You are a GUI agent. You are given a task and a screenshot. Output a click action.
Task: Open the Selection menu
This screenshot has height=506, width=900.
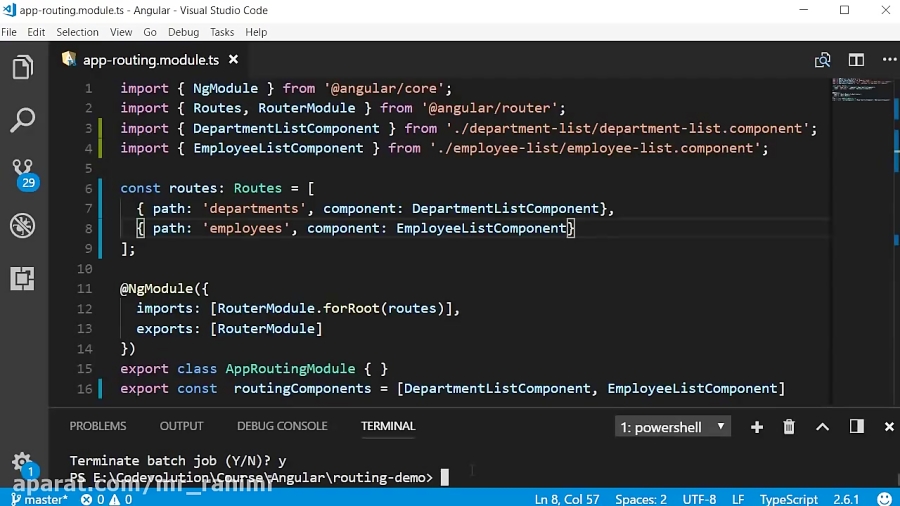point(77,32)
